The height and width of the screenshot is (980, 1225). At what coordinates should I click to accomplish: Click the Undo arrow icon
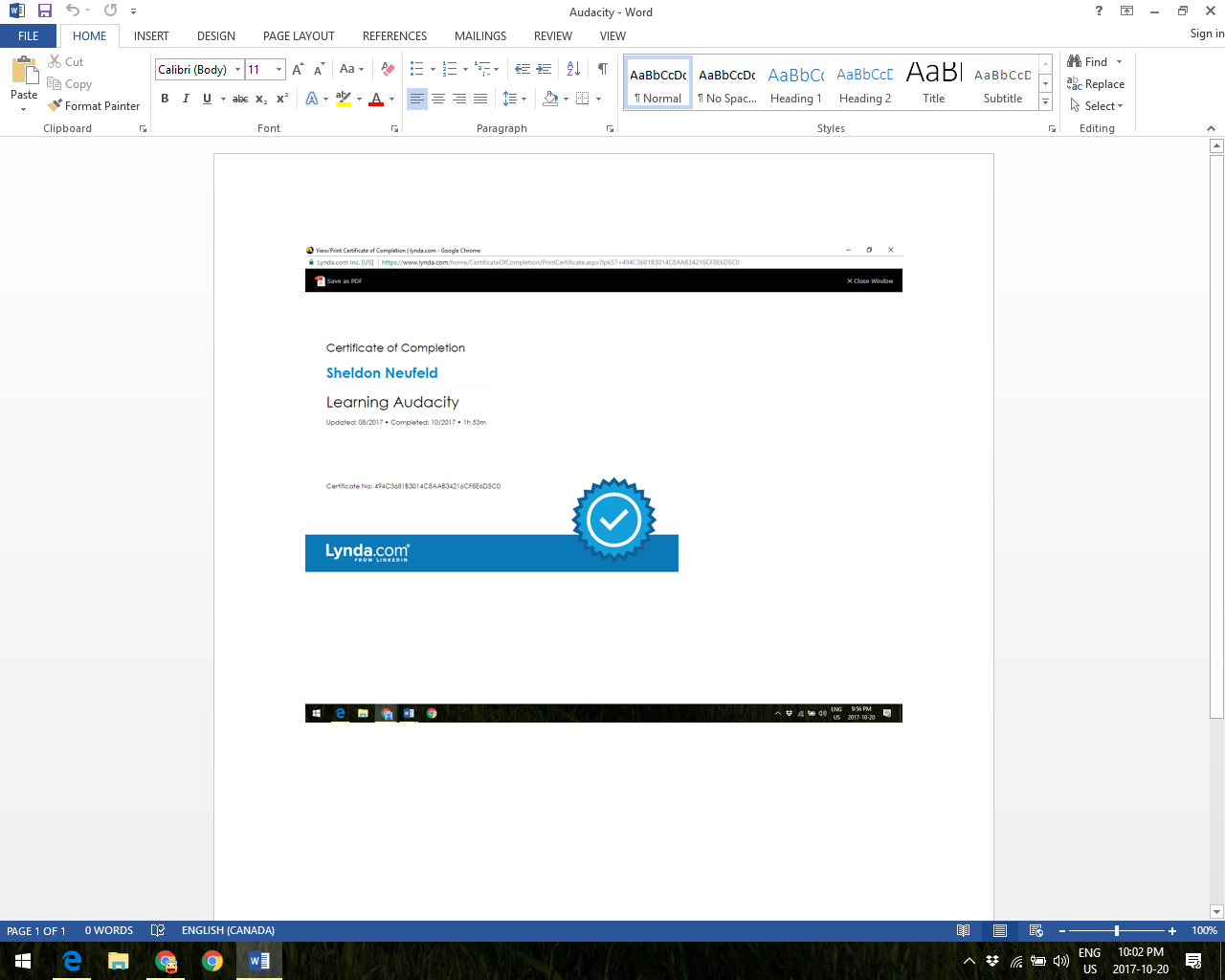73,11
